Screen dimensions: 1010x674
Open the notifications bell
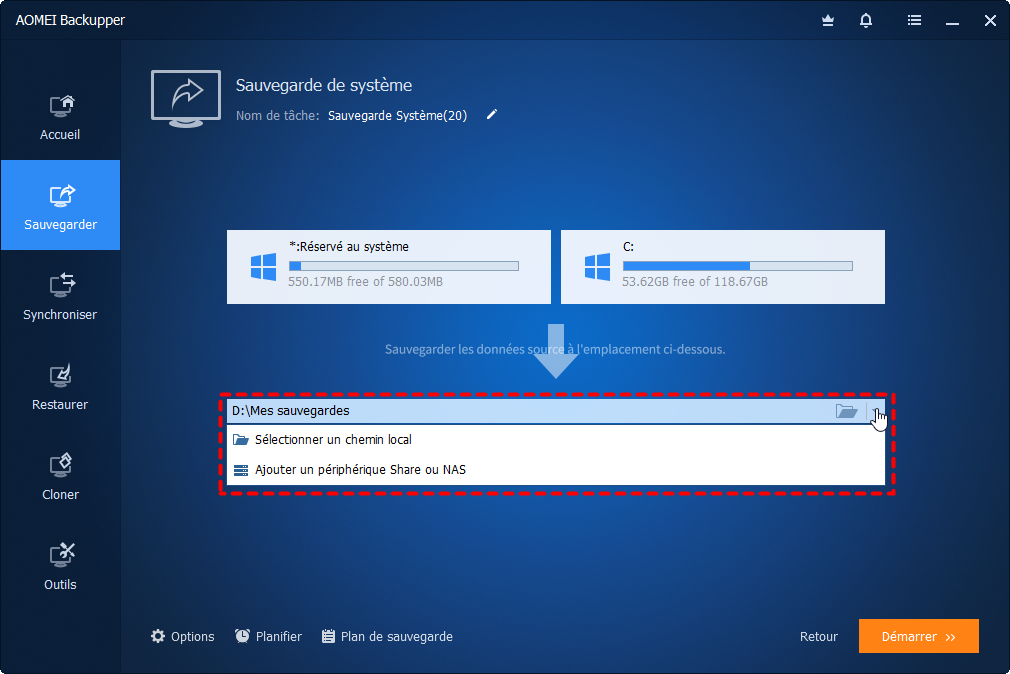866,21
